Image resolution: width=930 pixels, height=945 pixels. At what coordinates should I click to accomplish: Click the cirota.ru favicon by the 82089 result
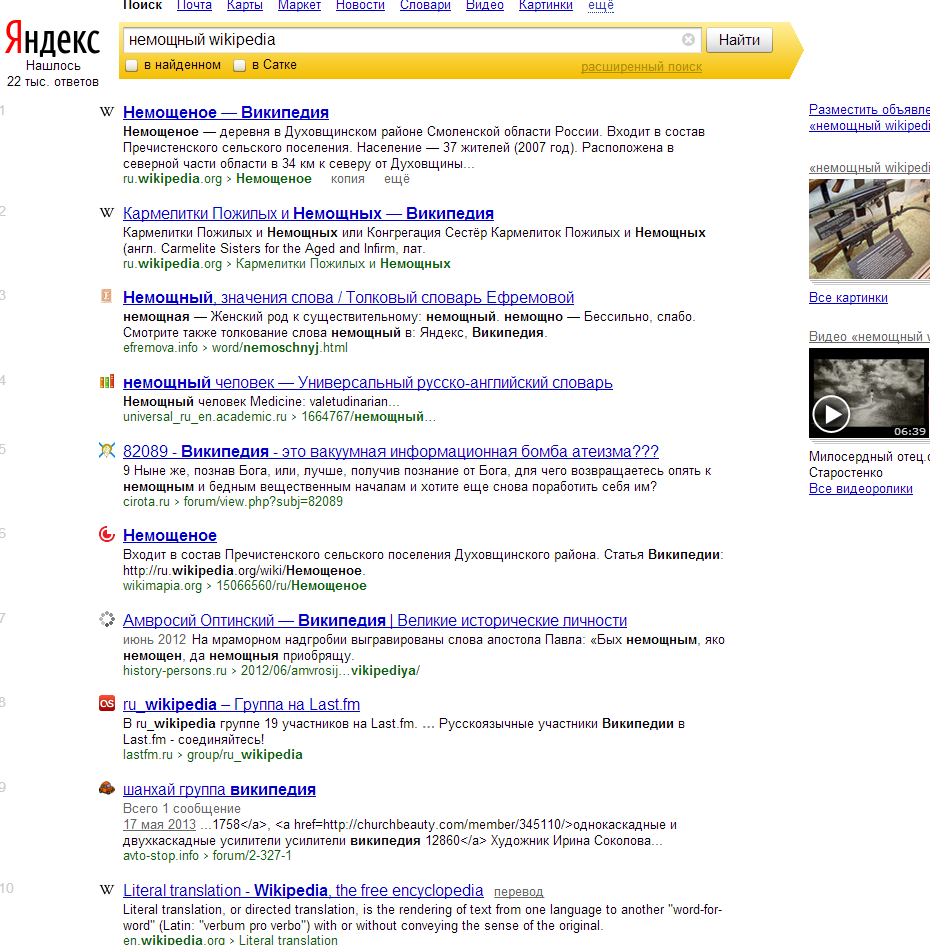pos(107,450)
